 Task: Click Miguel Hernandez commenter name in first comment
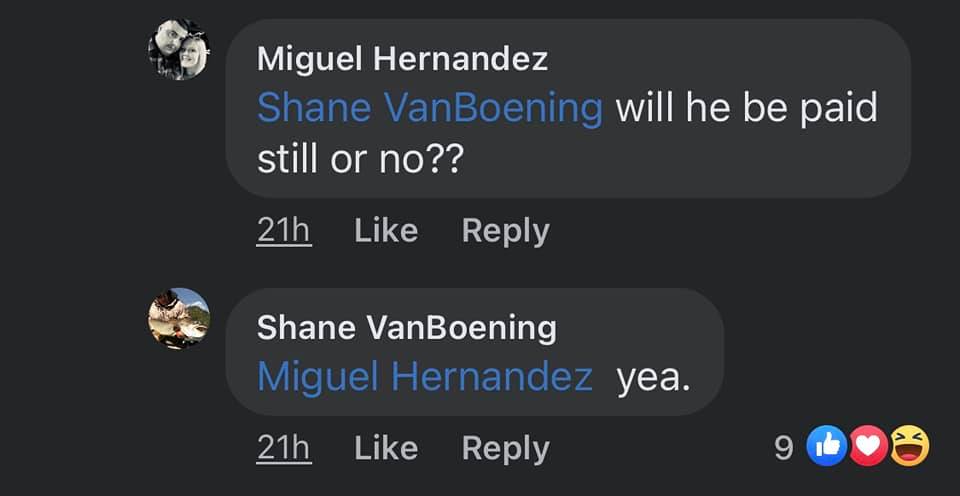click(402, 59)
